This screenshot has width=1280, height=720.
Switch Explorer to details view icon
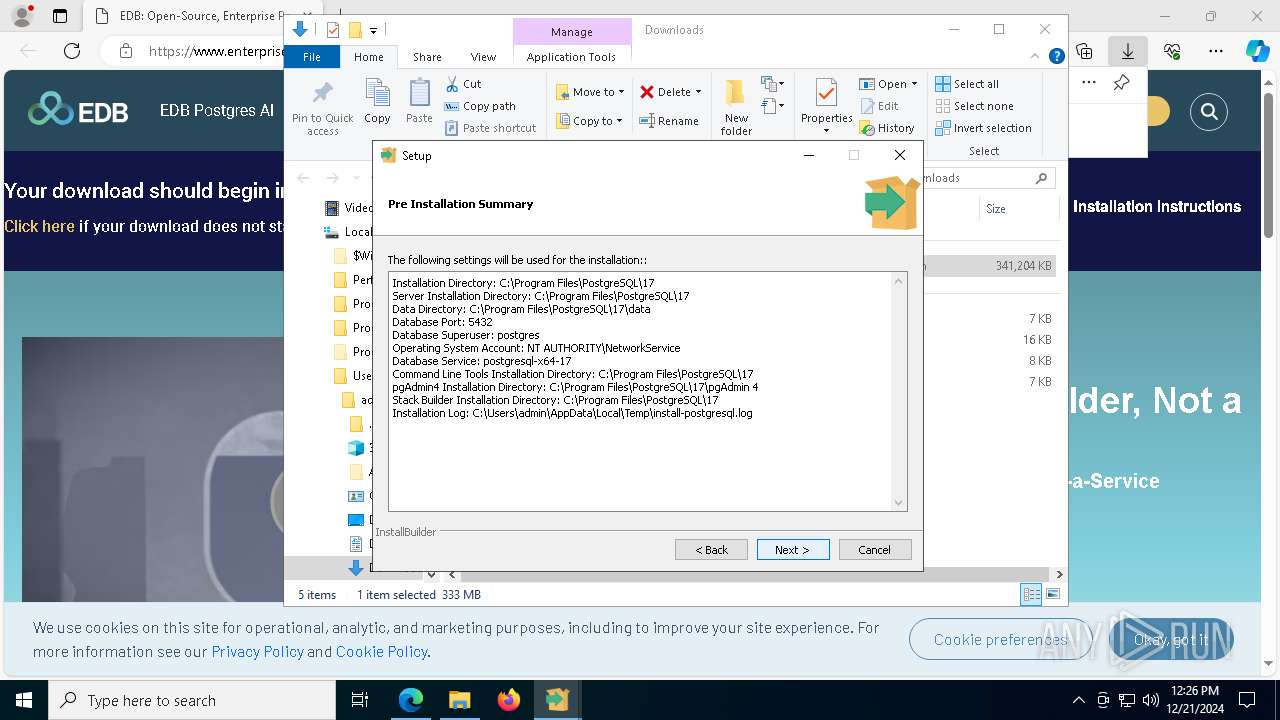tap(1030, 595)
